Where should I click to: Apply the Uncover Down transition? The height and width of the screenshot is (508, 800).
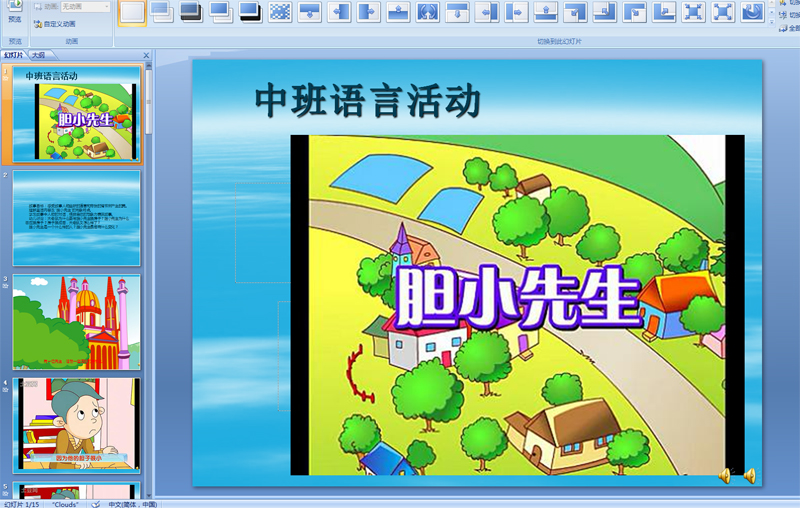click(x=457, y=12)
